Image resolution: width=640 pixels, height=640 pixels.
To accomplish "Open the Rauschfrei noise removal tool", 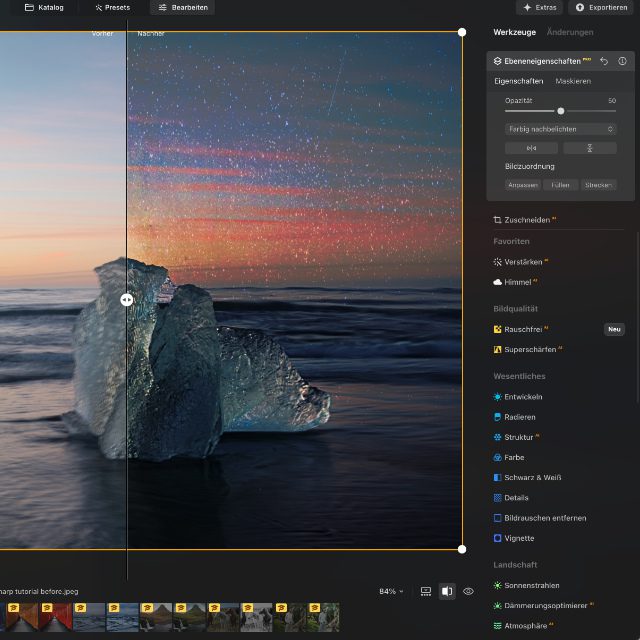I will (x=525, y=329).
